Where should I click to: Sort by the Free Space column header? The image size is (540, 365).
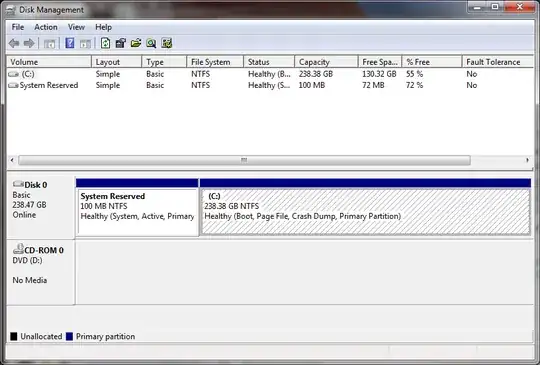pyautogui.click(x=380, y=62)
